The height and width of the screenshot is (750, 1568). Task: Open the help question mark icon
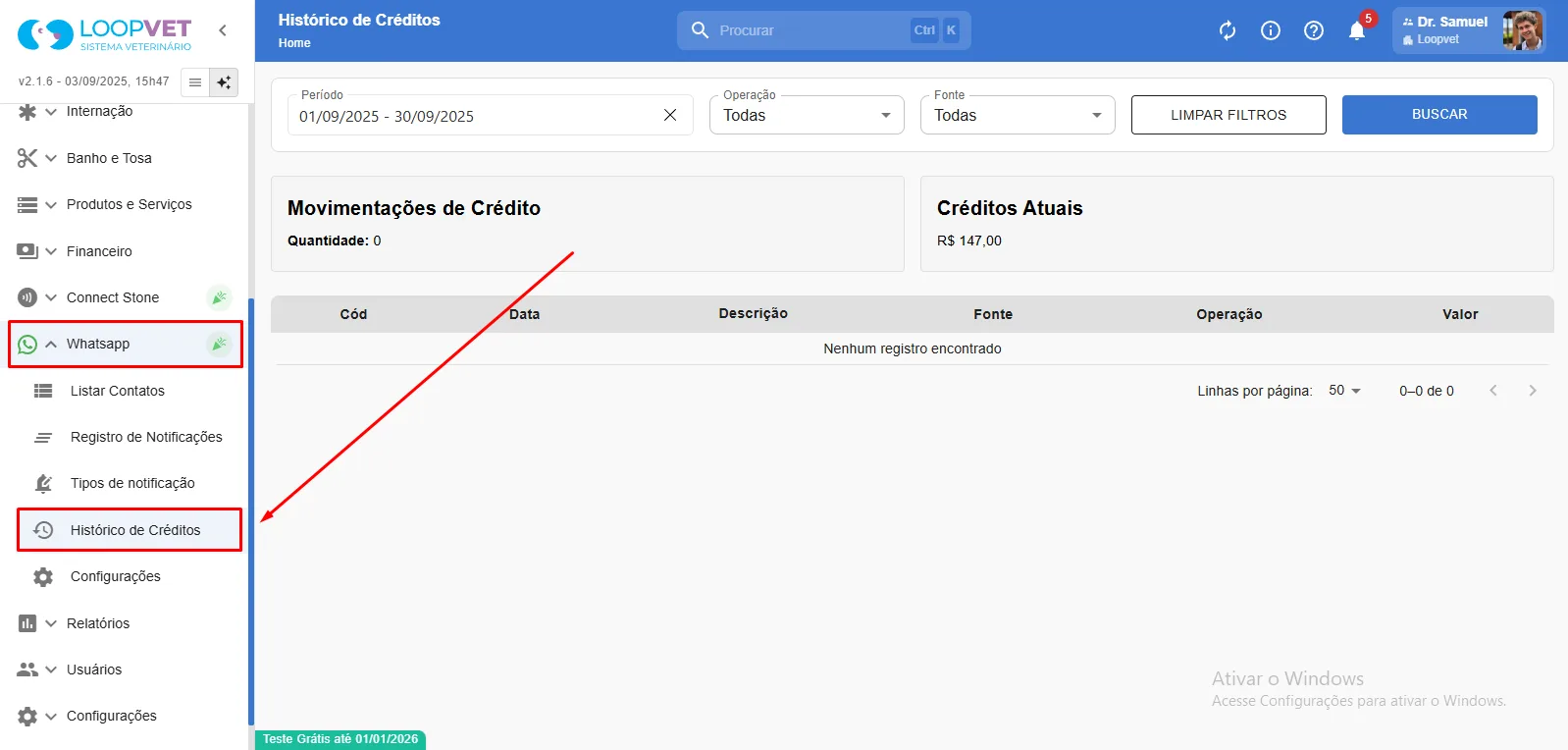[1314, 30]
